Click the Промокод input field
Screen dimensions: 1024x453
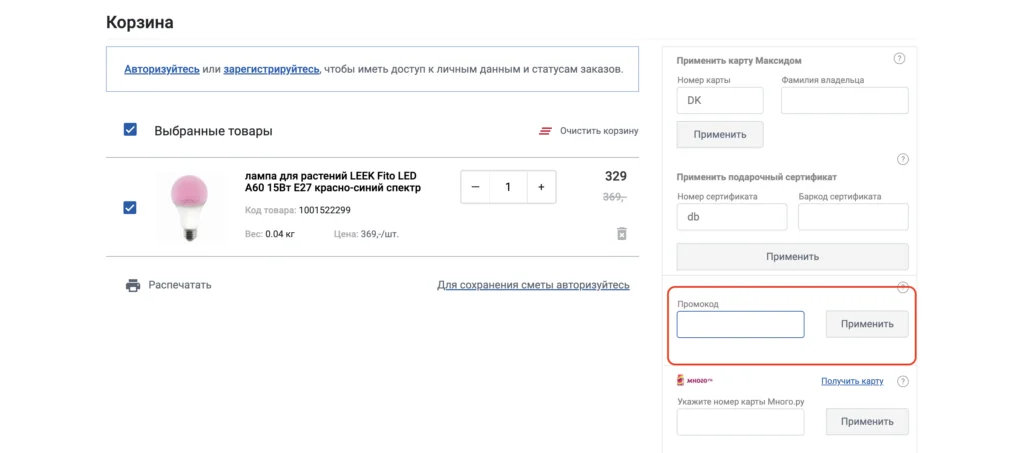click(740, 324)
